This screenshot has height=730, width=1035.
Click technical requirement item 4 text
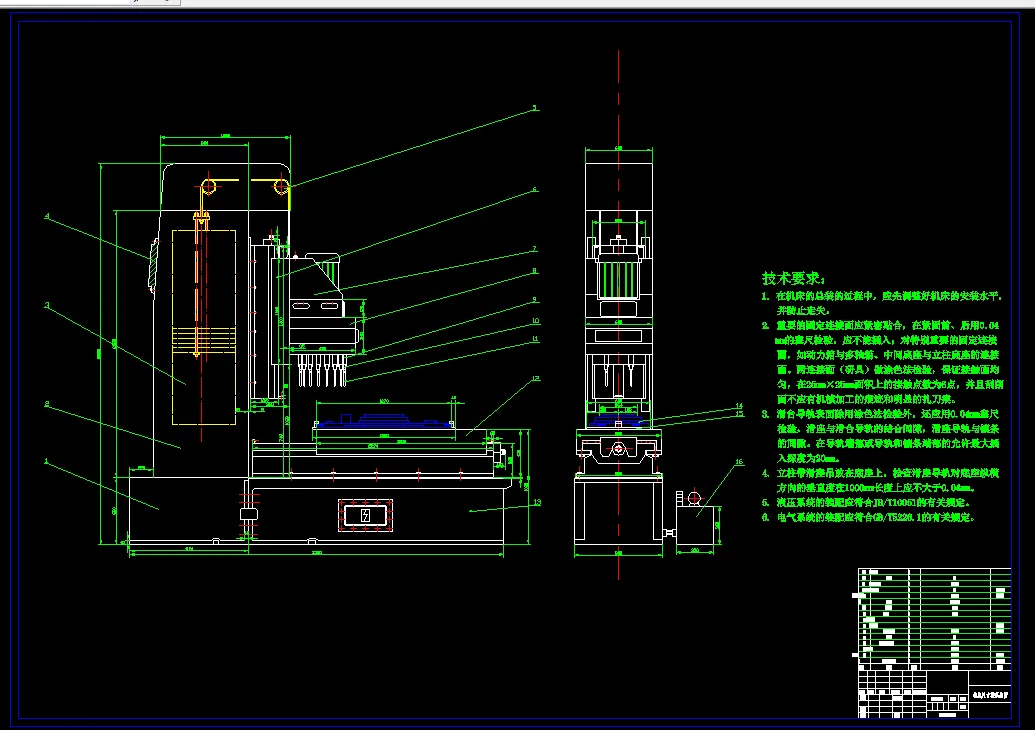point(881,481)
